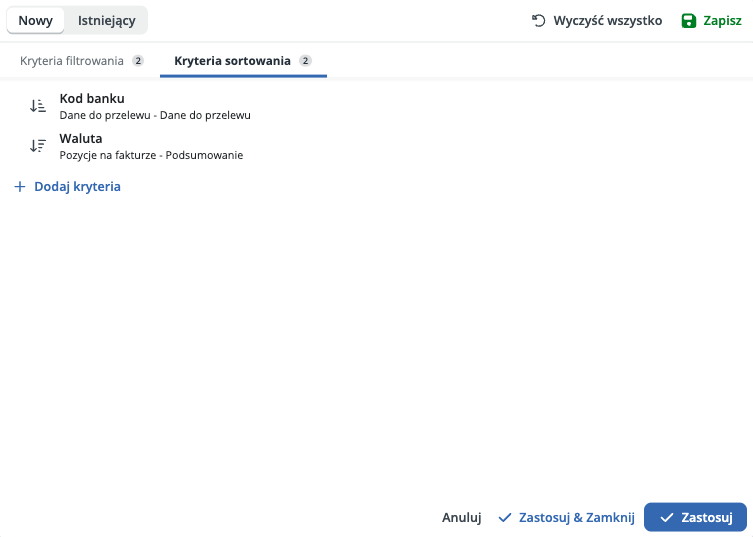Viewport: 753px width, 537px height.
Task: Click the Zapisz button text
Action: tap(722, 21)
